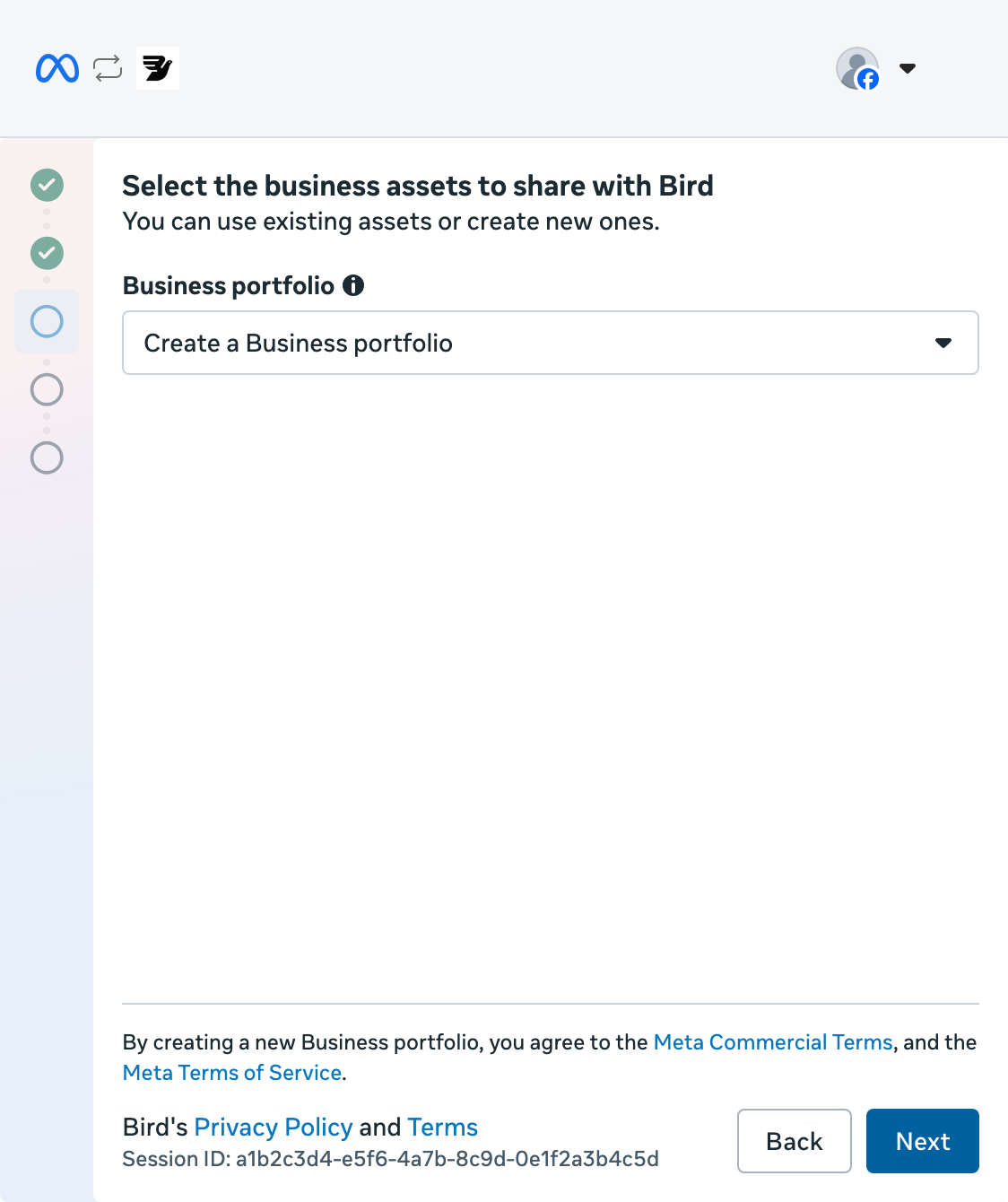Click the Next button

923,1141
